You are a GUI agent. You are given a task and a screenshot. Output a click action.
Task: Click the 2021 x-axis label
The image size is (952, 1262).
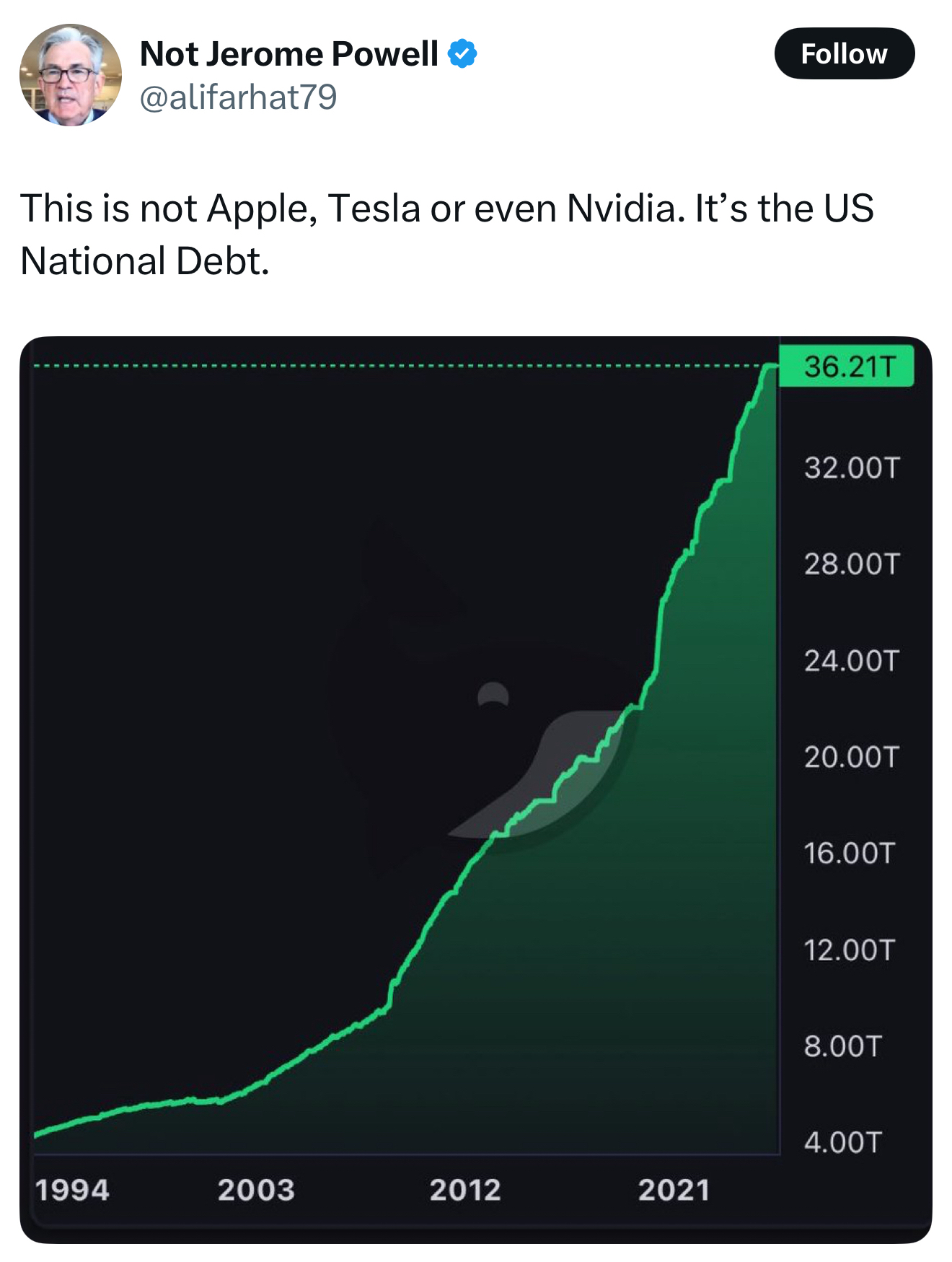pyautogui.click(x=674, y=1190)
